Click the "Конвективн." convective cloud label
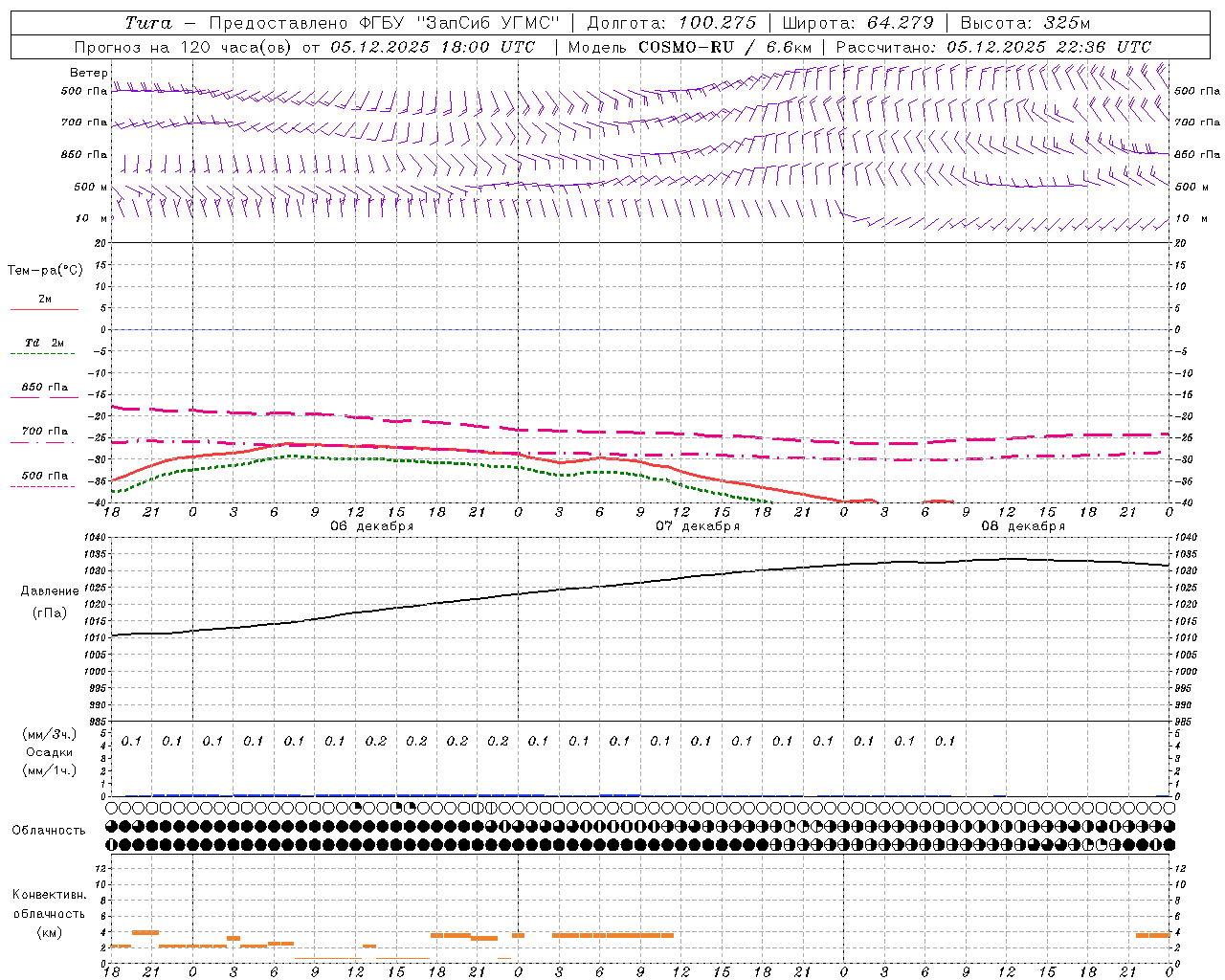1225x980 pixels. click(x=49, y=895)
